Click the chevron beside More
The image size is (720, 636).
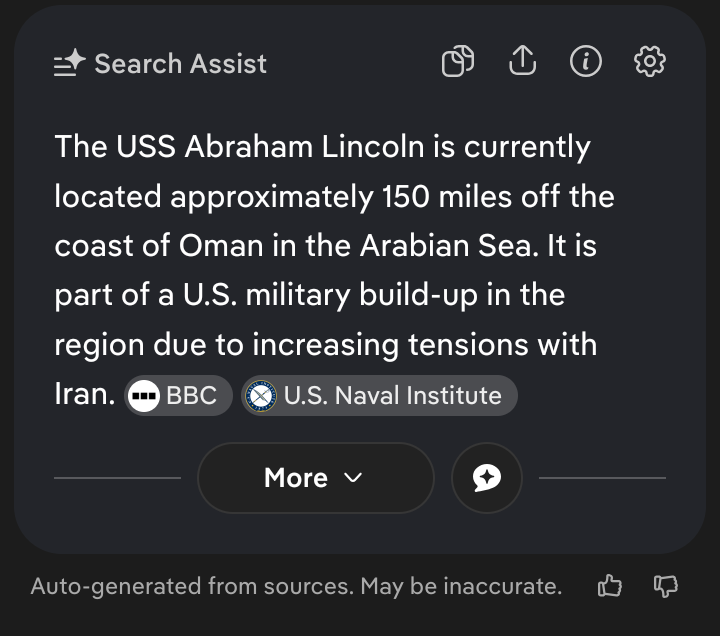(x=352, y=478)
